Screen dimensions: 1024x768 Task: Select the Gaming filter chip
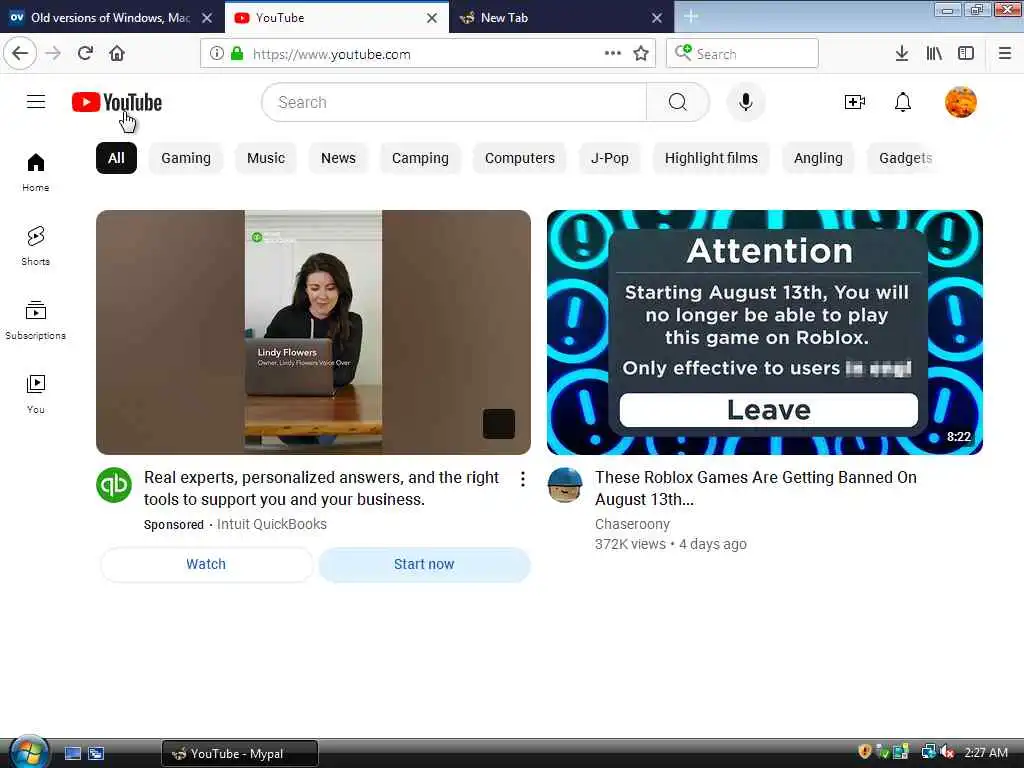(186, 158)
